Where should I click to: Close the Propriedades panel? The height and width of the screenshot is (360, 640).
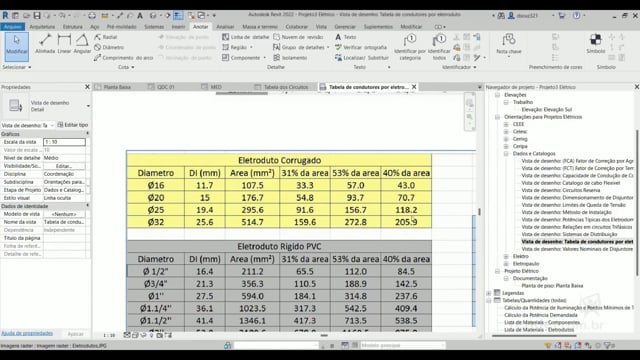[x=87, y=87]
